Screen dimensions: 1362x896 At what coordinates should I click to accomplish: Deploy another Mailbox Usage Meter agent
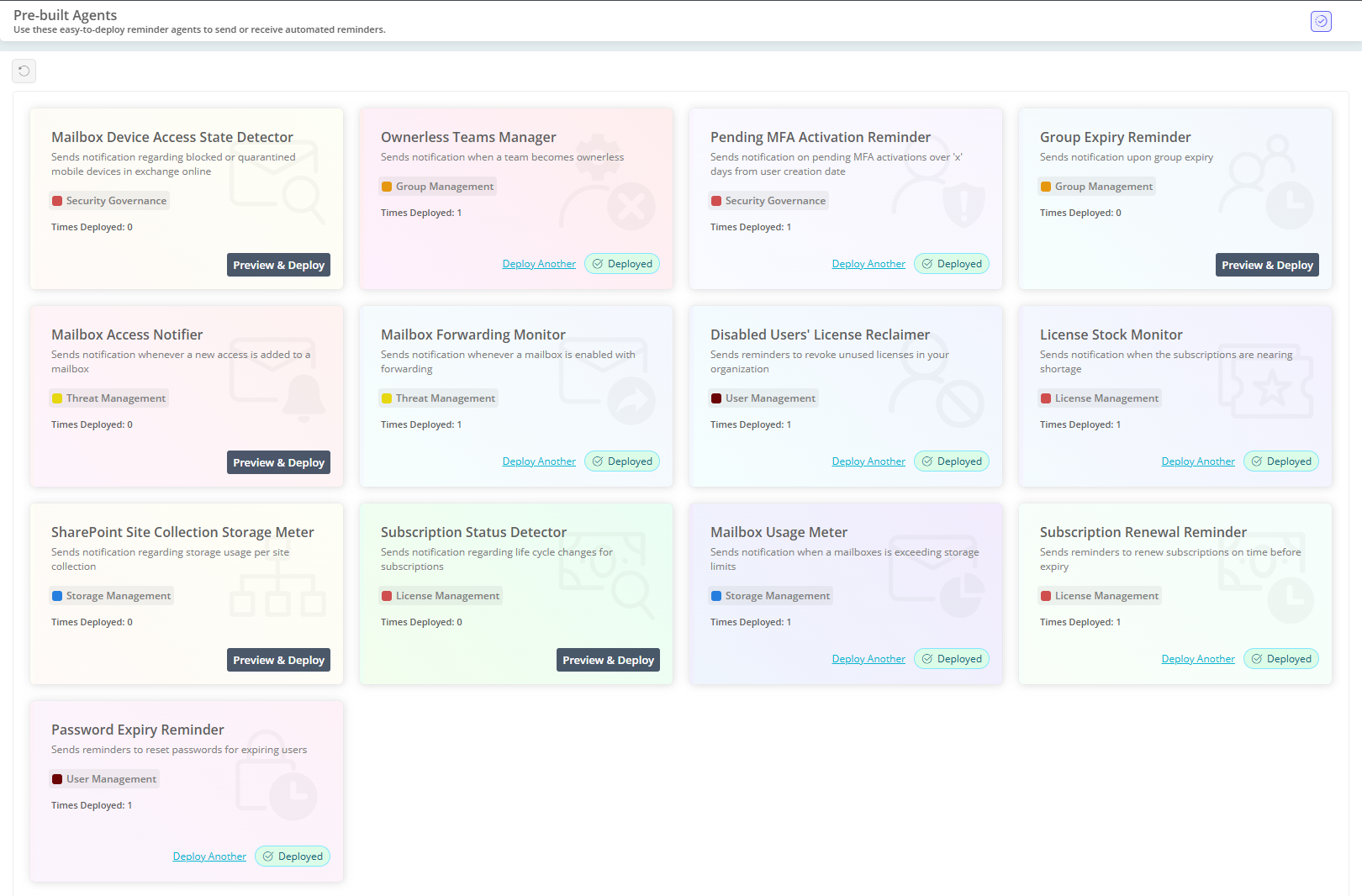click(x=868, y=659)
